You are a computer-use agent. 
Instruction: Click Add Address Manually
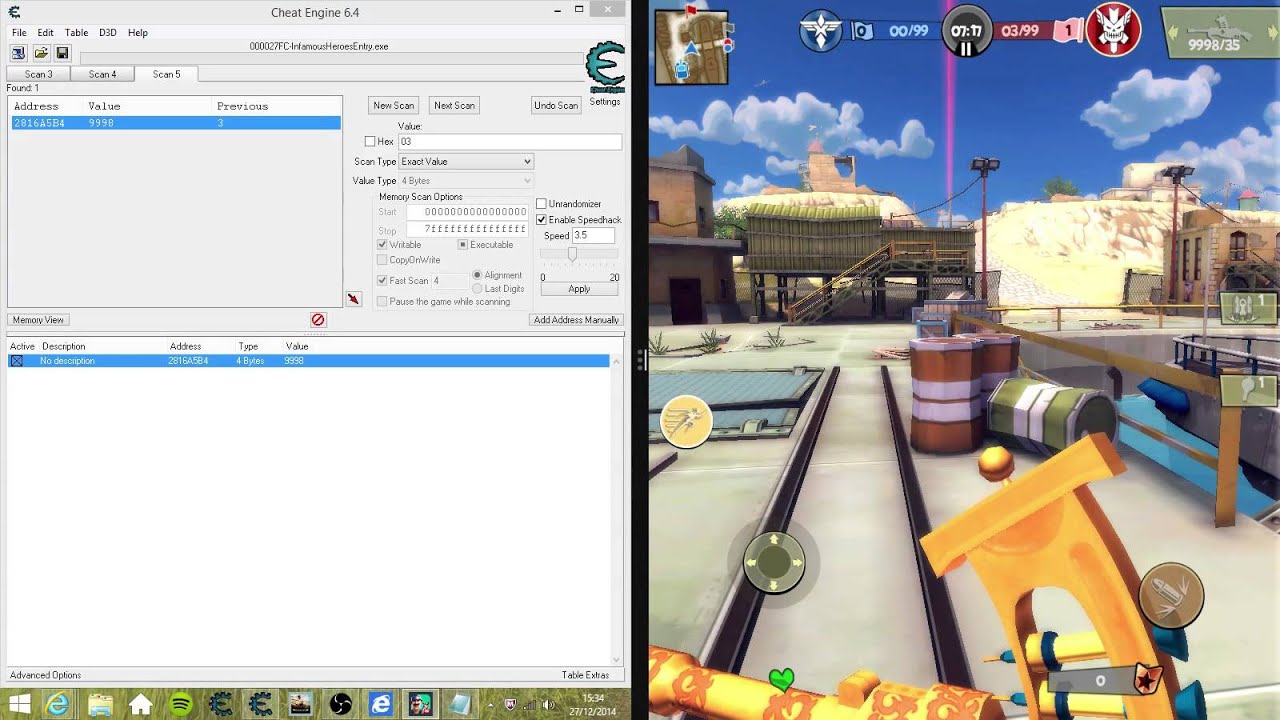(x=576, y=320)
